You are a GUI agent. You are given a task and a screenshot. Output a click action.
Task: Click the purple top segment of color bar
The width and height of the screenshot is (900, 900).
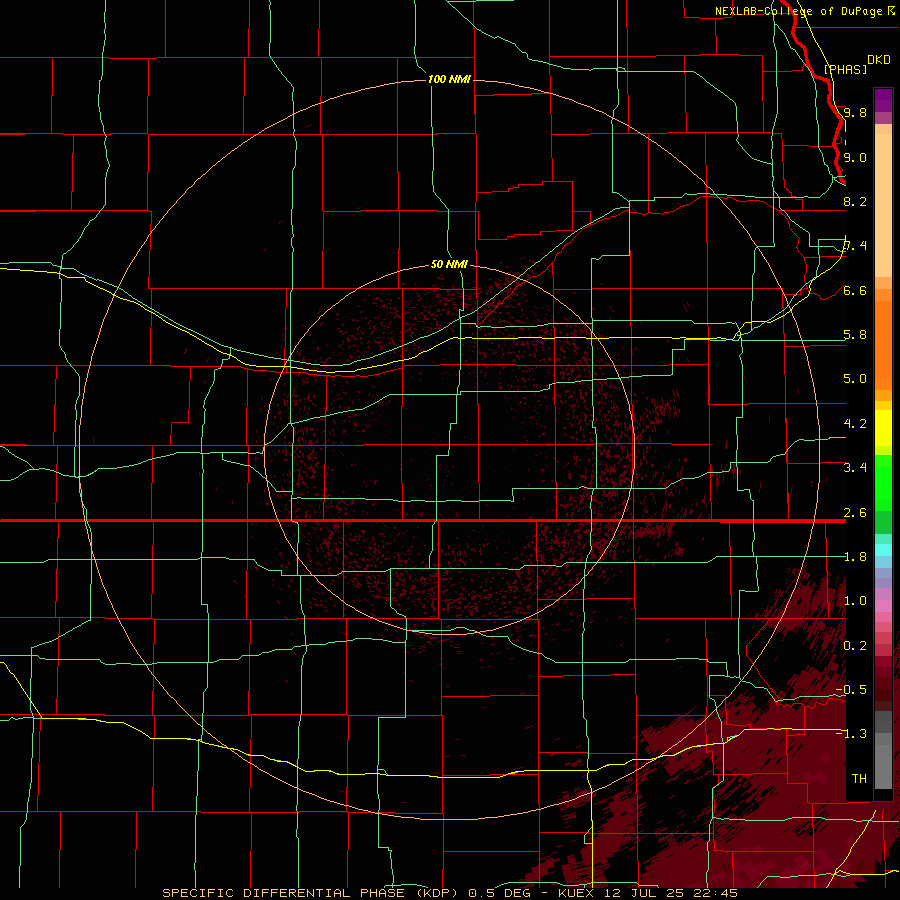(x=883, y=100)
